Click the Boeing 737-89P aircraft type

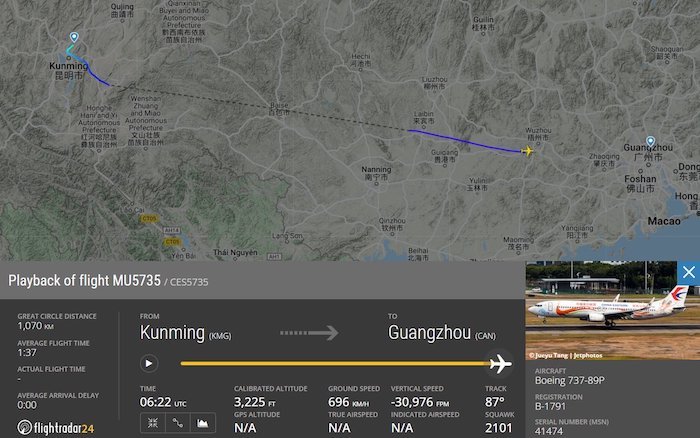(570, 380)
